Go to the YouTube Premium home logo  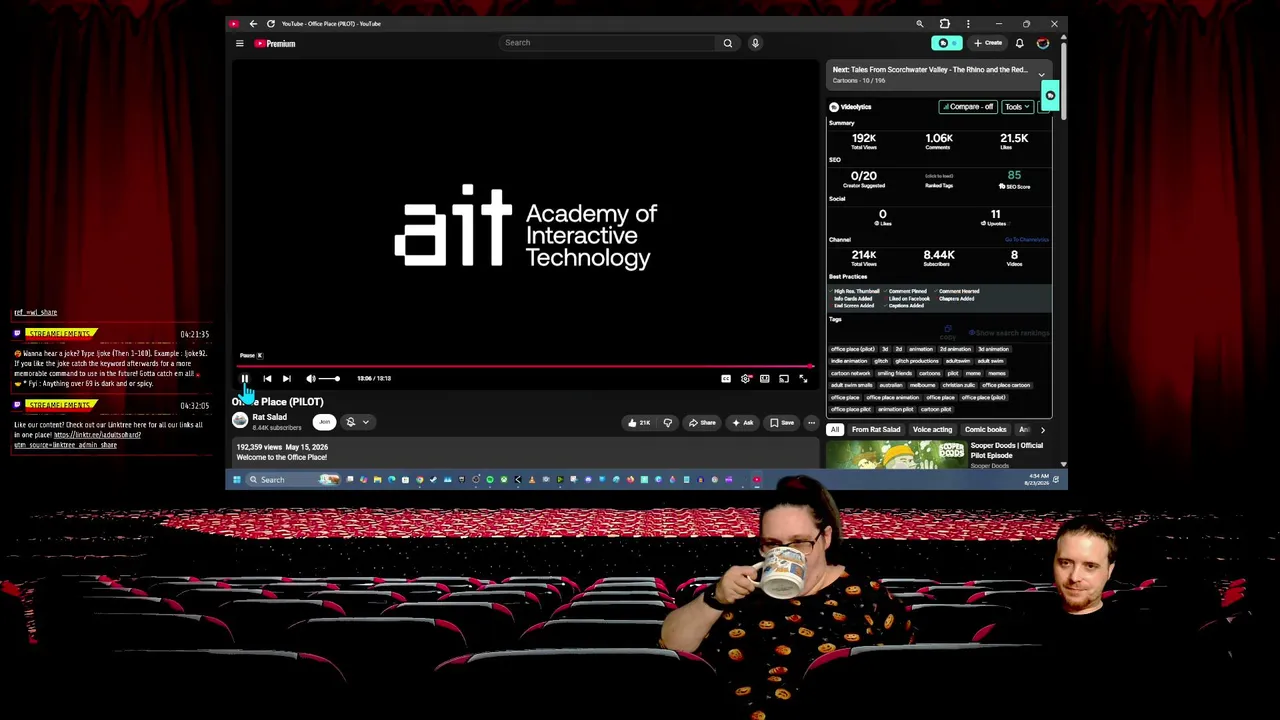(275, 43)
